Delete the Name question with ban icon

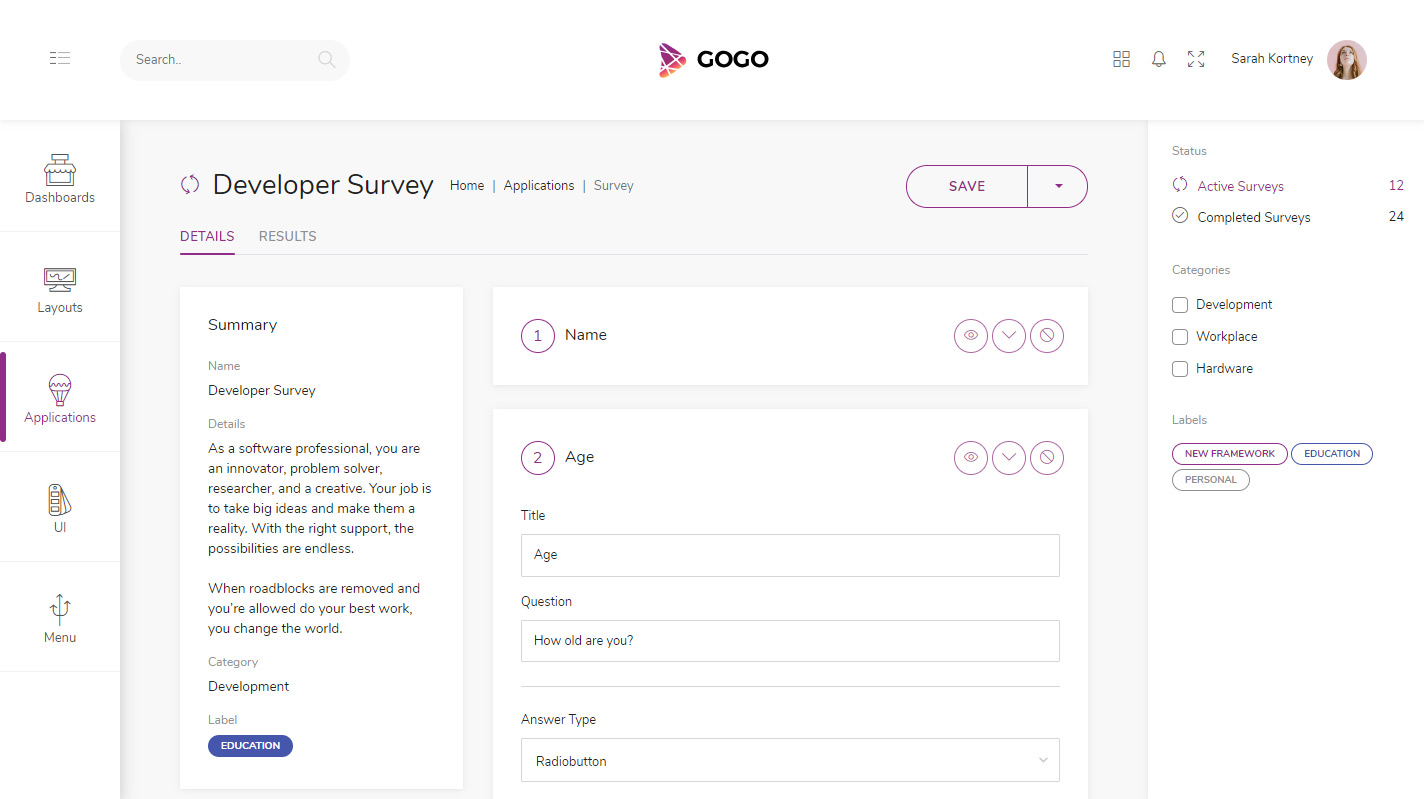pos(1047,336)
